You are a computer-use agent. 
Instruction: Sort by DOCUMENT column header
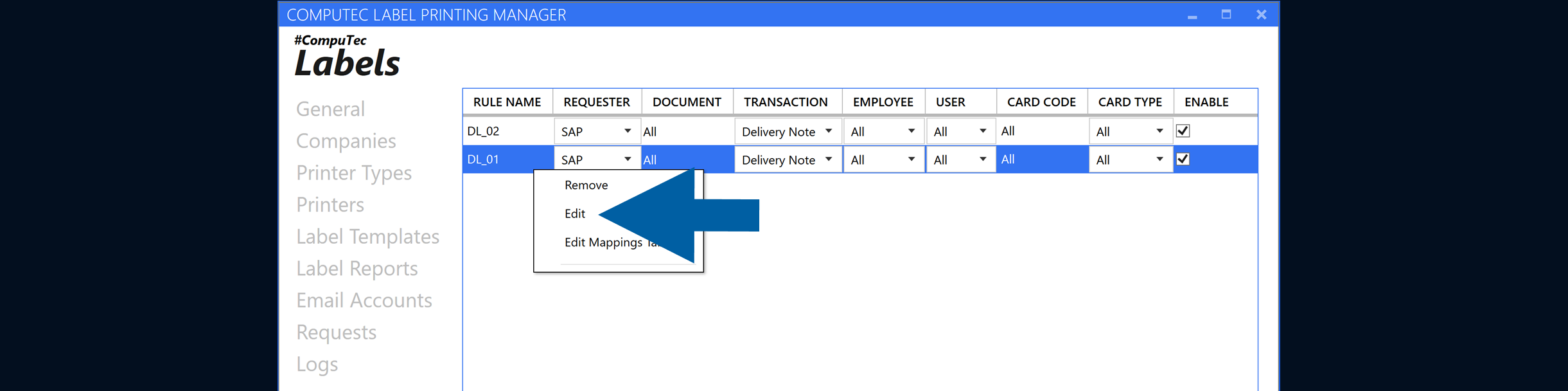click(687, 102)
